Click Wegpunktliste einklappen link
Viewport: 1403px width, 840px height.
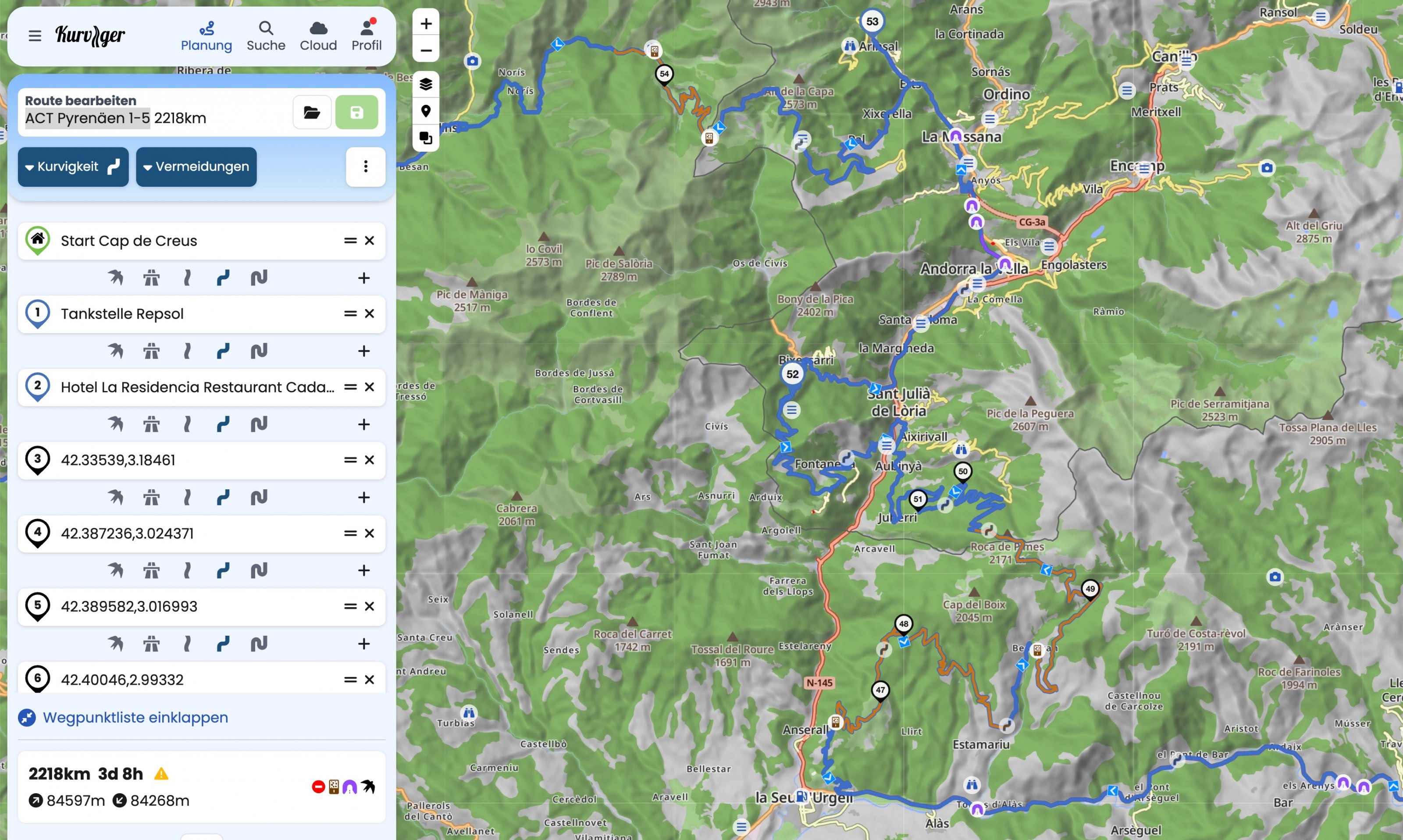[135, 717]
